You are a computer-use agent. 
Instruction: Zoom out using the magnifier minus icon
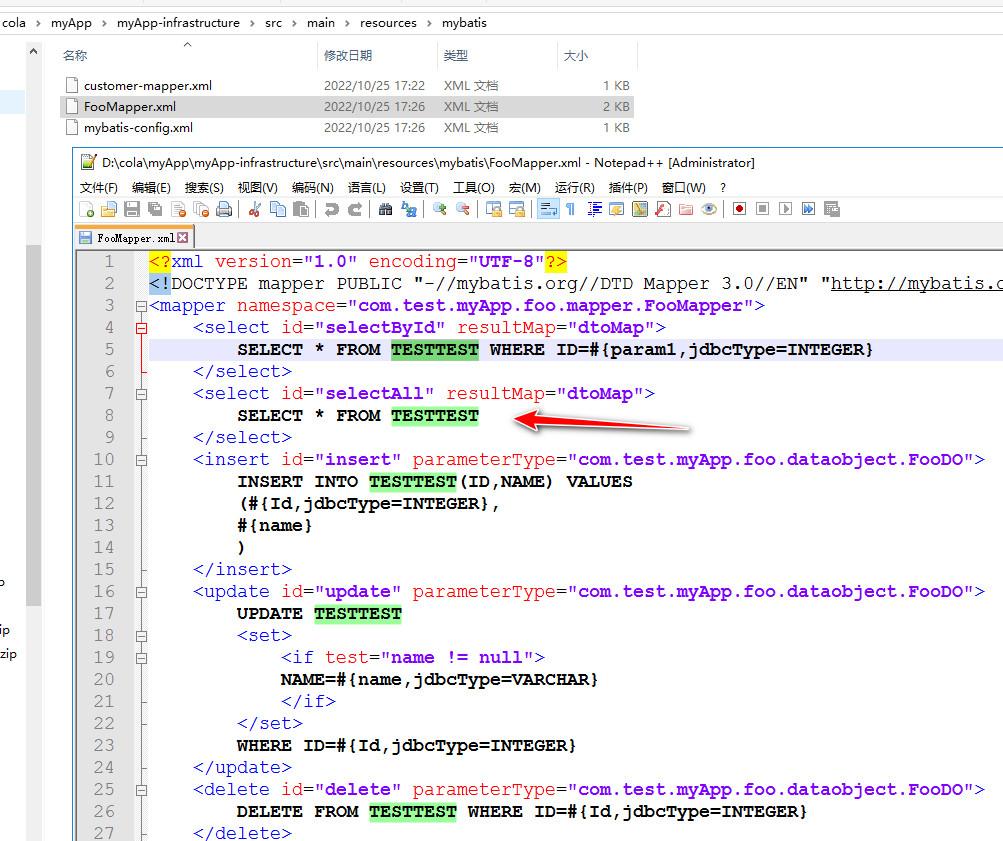point(462,209)
